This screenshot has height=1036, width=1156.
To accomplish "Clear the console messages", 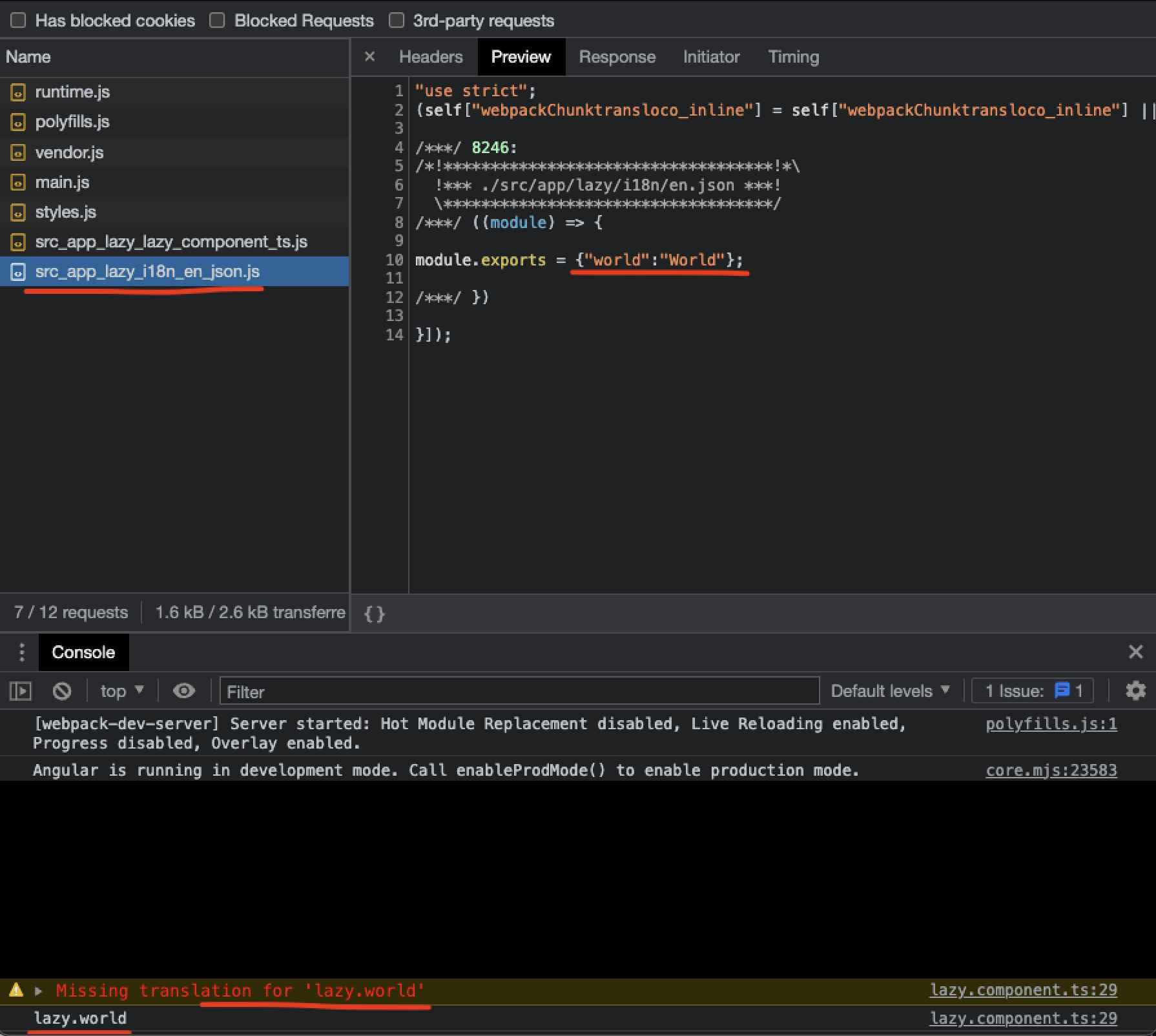I will pyautogui.click(x=61, y=690).
